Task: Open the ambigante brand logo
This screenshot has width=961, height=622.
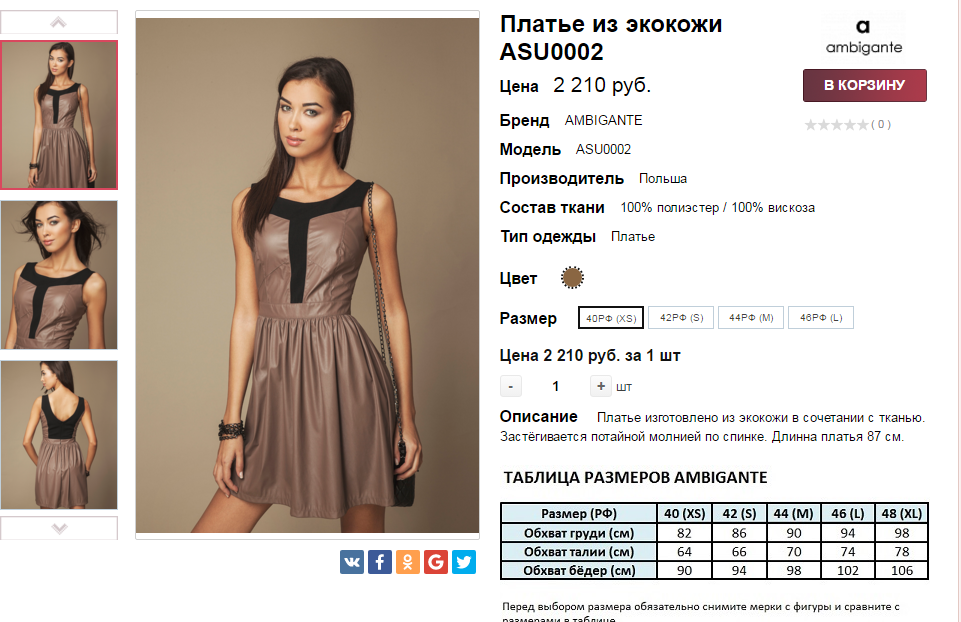Action: click(x=864, y=36)
